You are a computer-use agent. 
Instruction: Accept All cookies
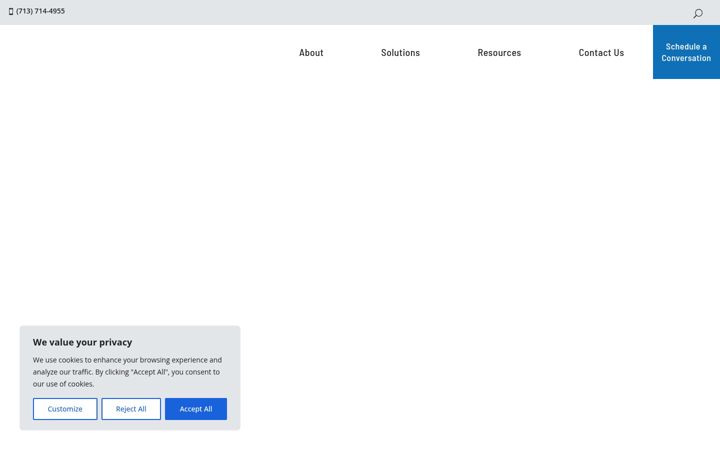coord(196,409)
